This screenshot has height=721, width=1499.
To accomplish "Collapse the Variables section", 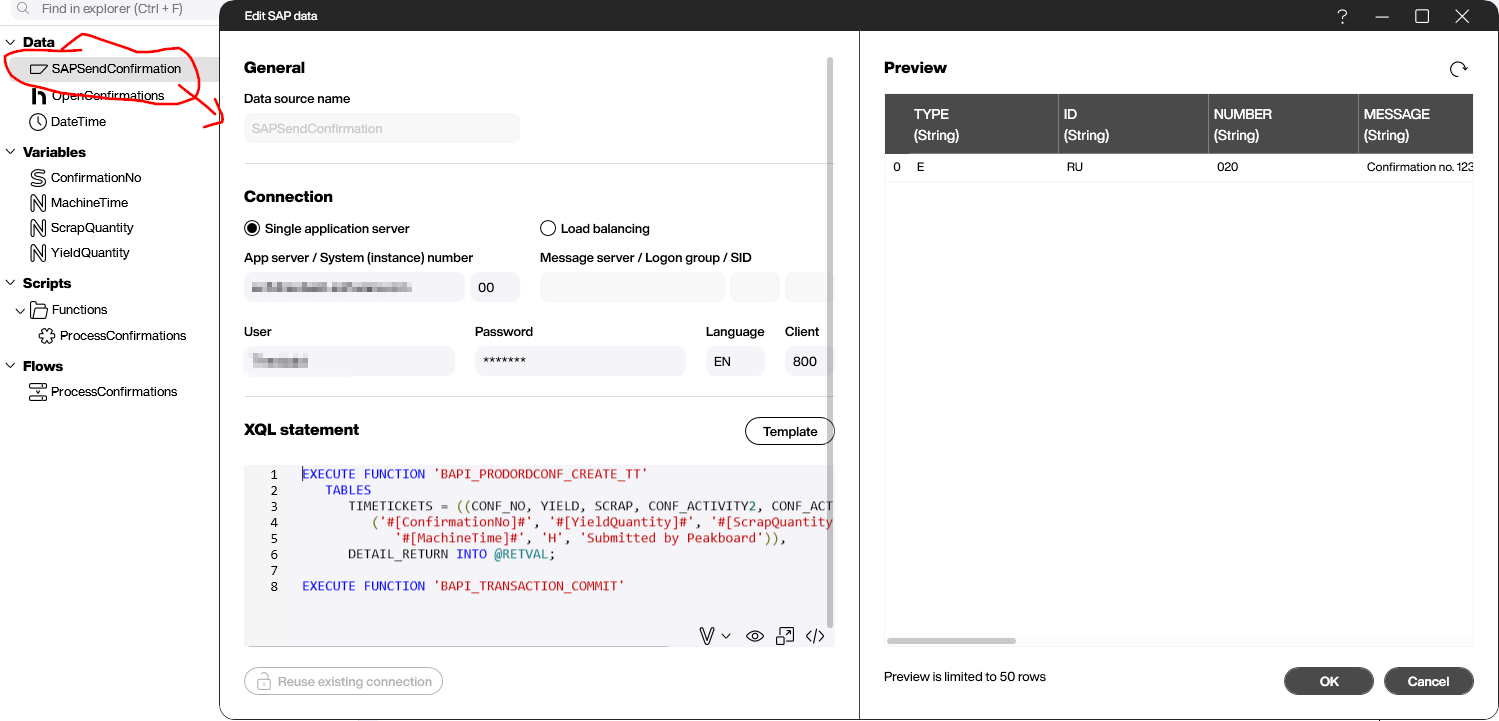I will pos(10,152).
